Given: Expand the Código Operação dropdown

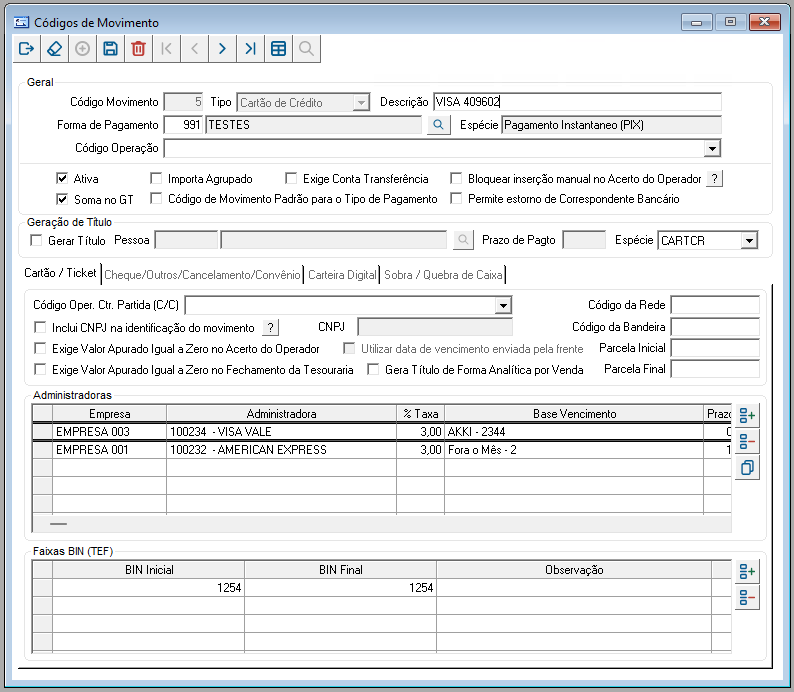Looking at the screenshot, I should [711, 149].
